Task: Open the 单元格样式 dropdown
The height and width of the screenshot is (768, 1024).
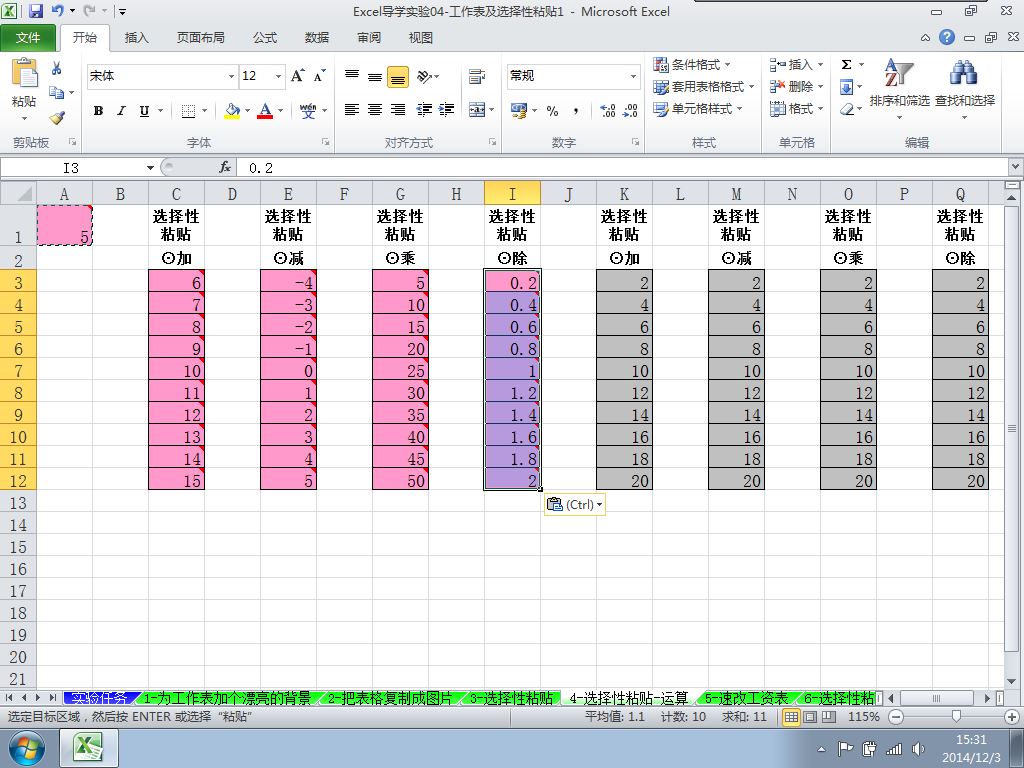Action: click(x=697, y=109)
